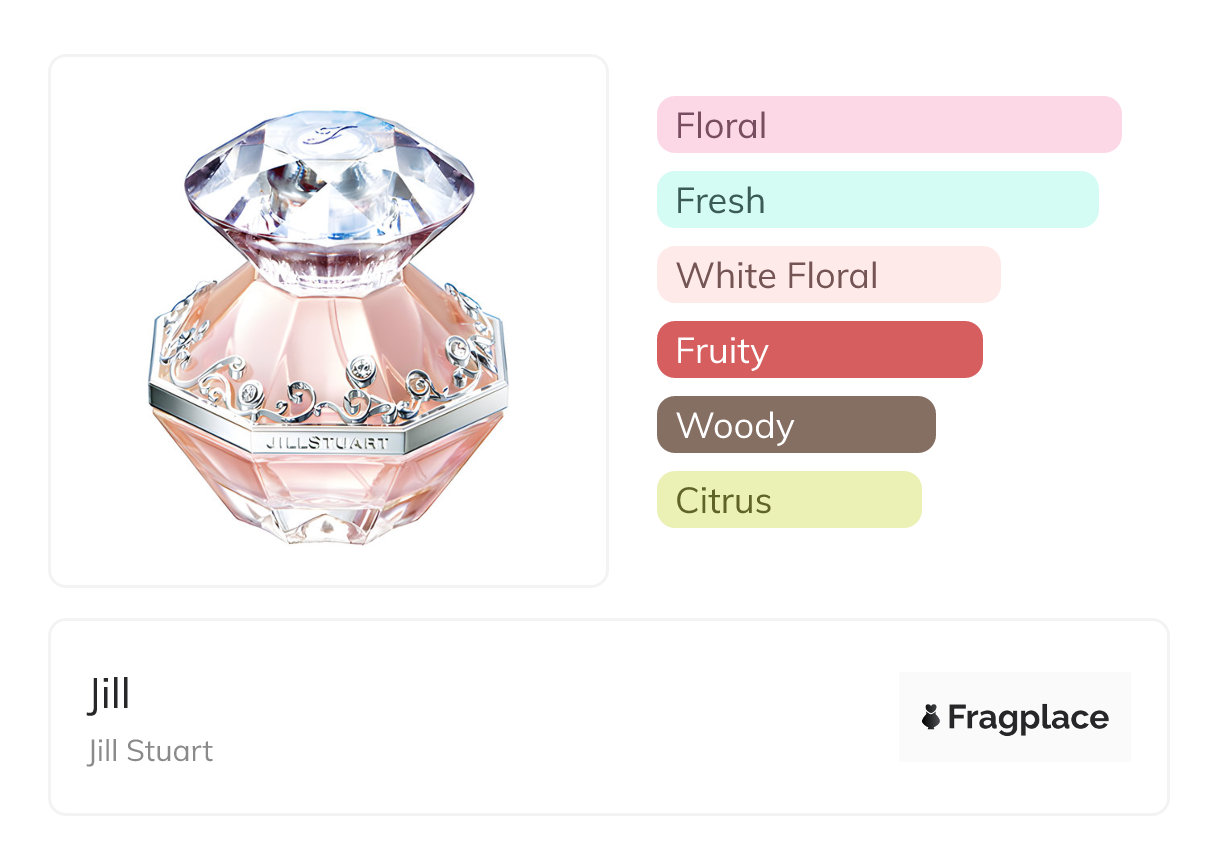Select the Floral accord bar
This screenshot has height=864, width=1218.
coord(888,125)
